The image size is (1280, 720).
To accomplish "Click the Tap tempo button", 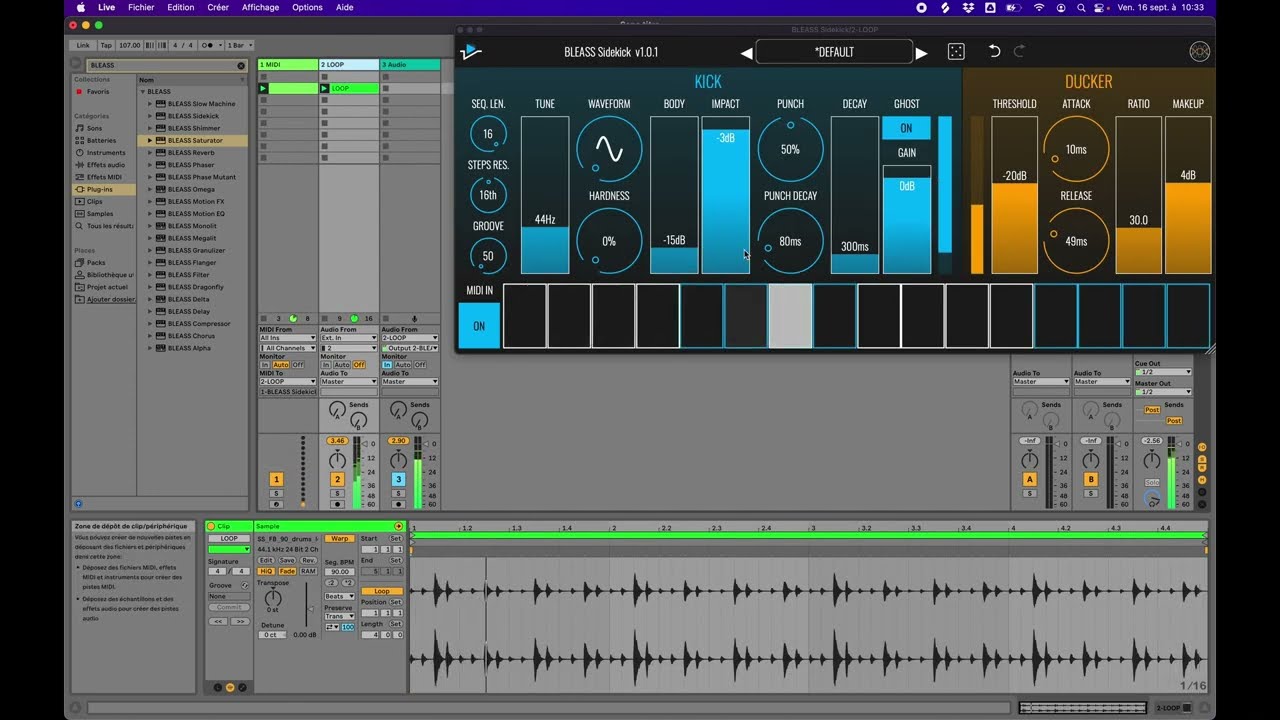I will [x=106, y=45].
